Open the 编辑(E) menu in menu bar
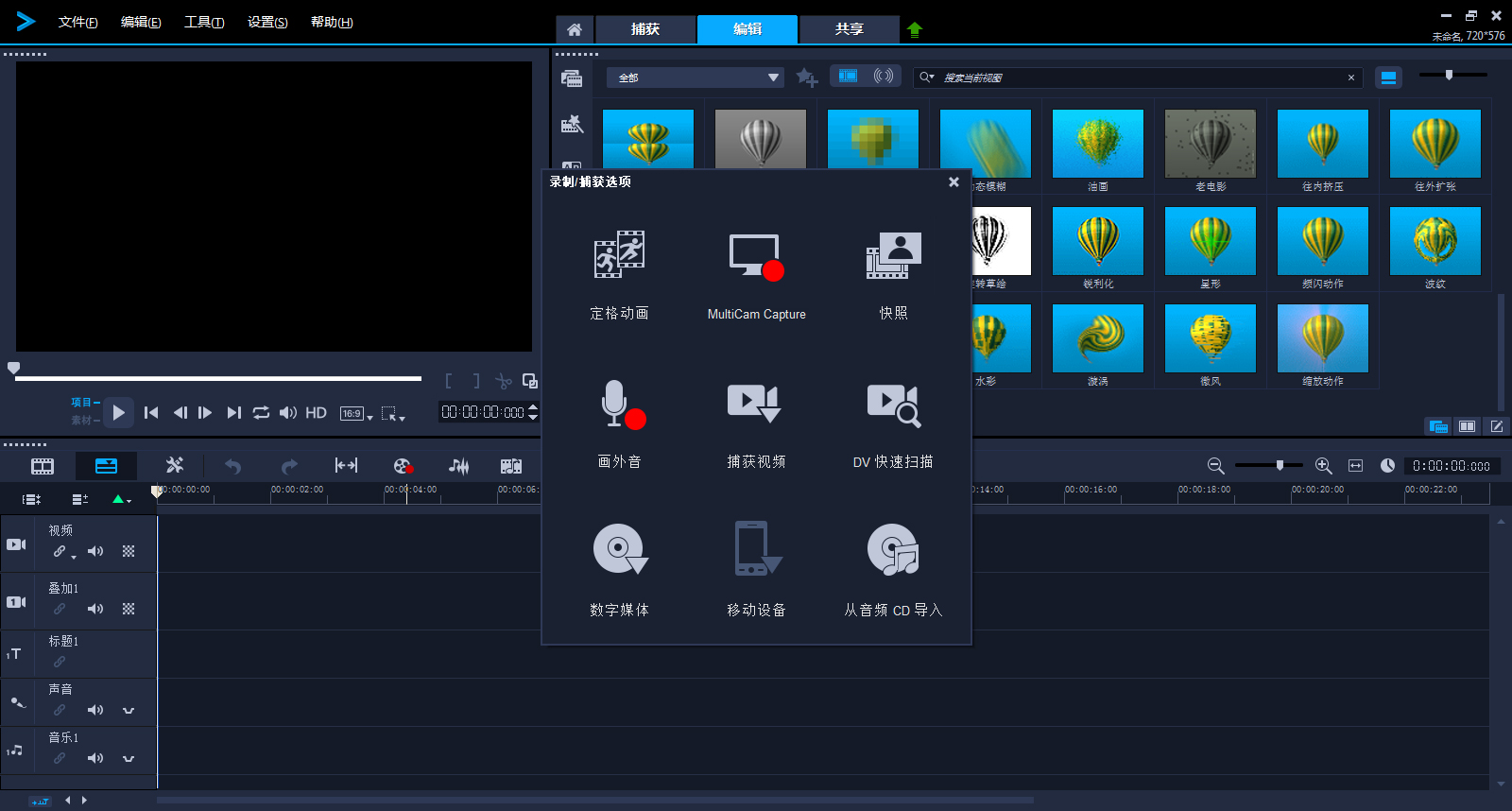 (x=141, y=22)
